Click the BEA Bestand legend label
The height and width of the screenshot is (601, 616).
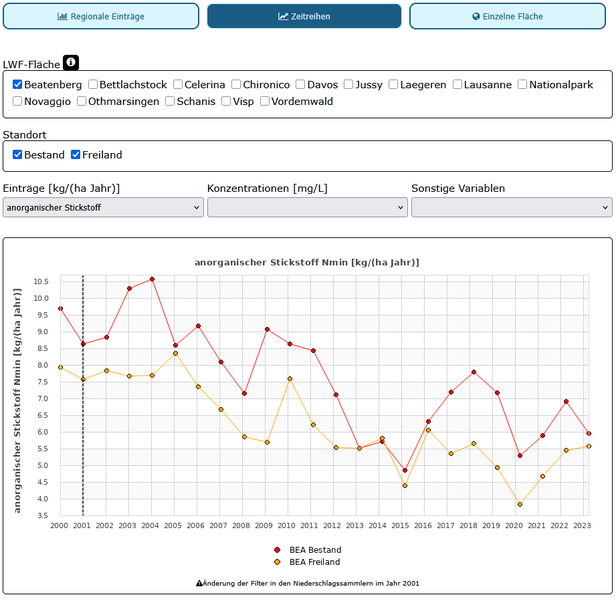pyautogui.click(x=313, y=550)
